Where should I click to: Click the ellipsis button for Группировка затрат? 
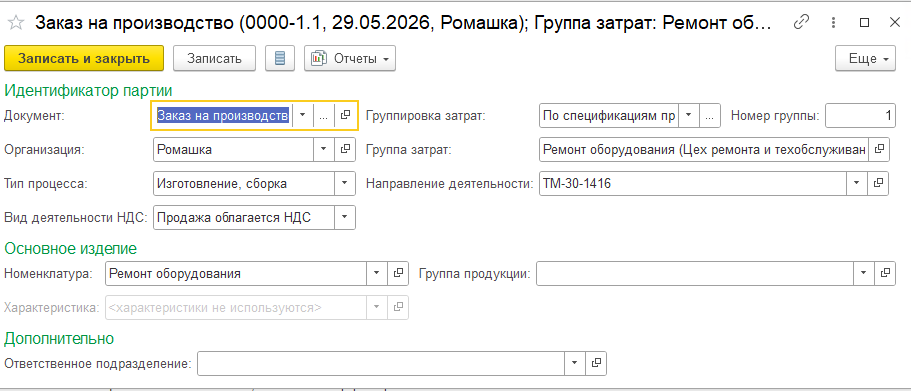(710, 115)
